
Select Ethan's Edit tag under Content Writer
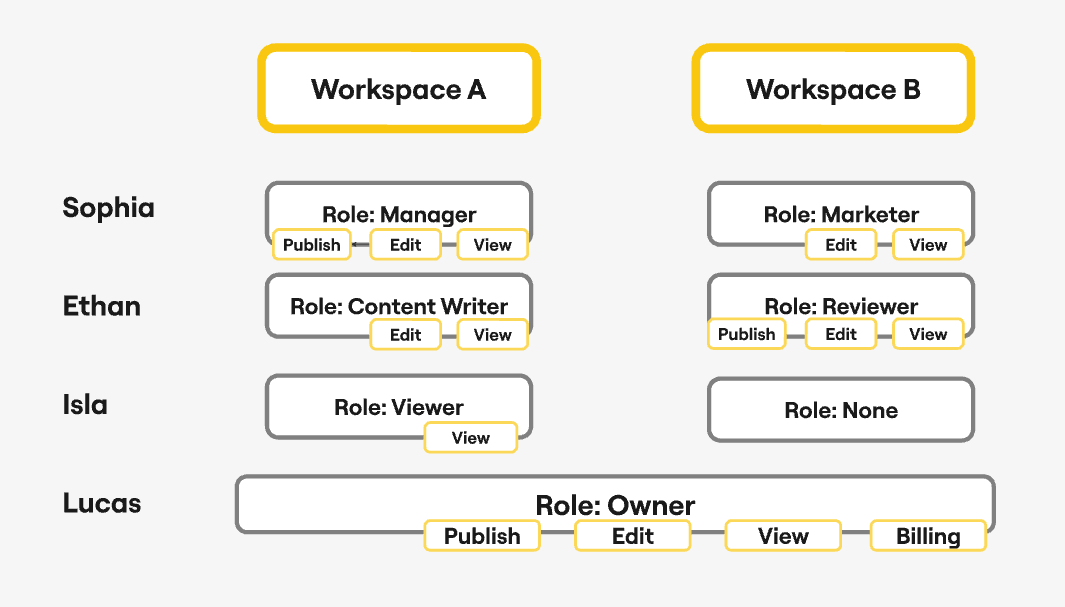[405, 335]
